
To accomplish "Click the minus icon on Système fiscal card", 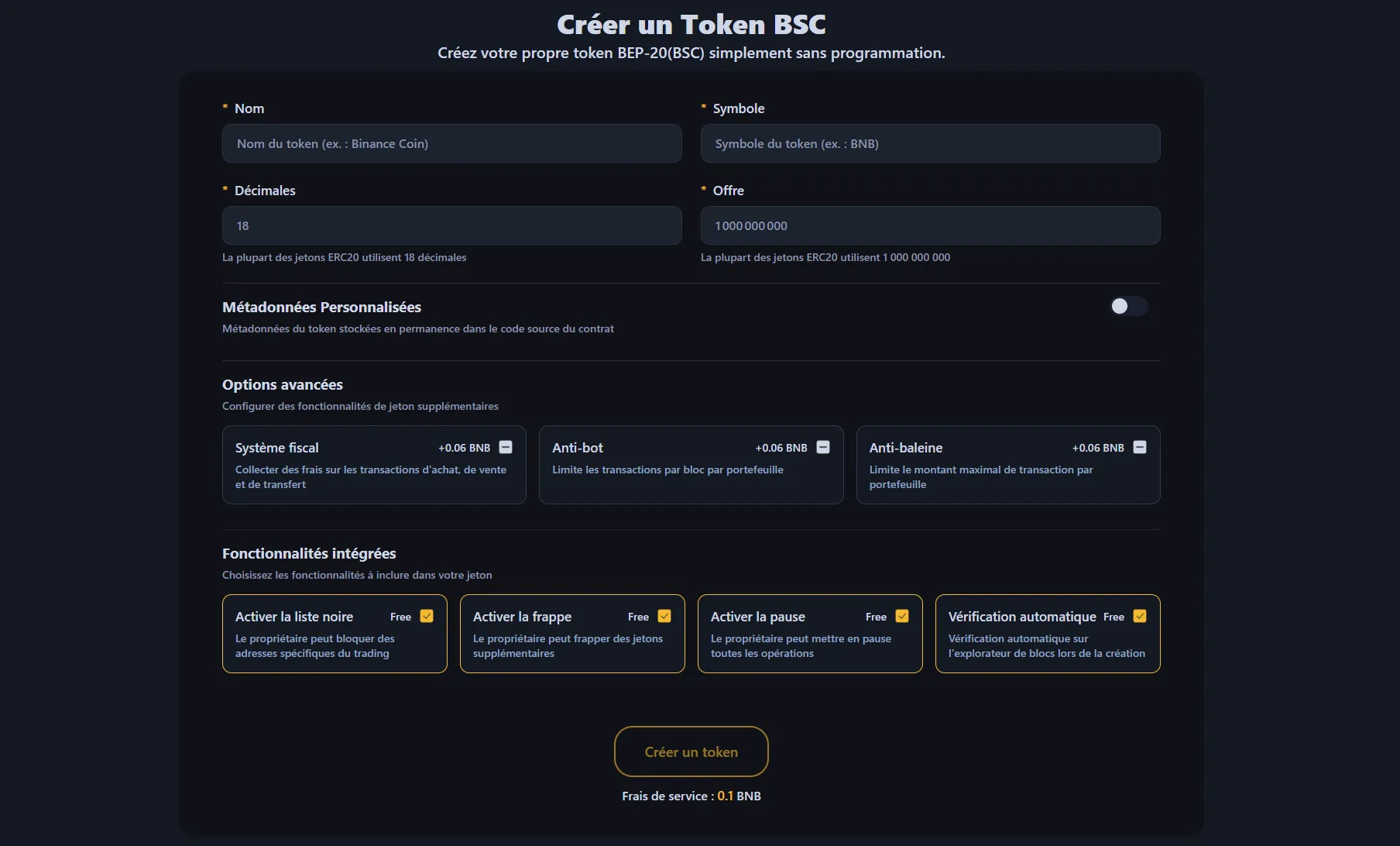I will pyautogui.click(x=506, y=447).
